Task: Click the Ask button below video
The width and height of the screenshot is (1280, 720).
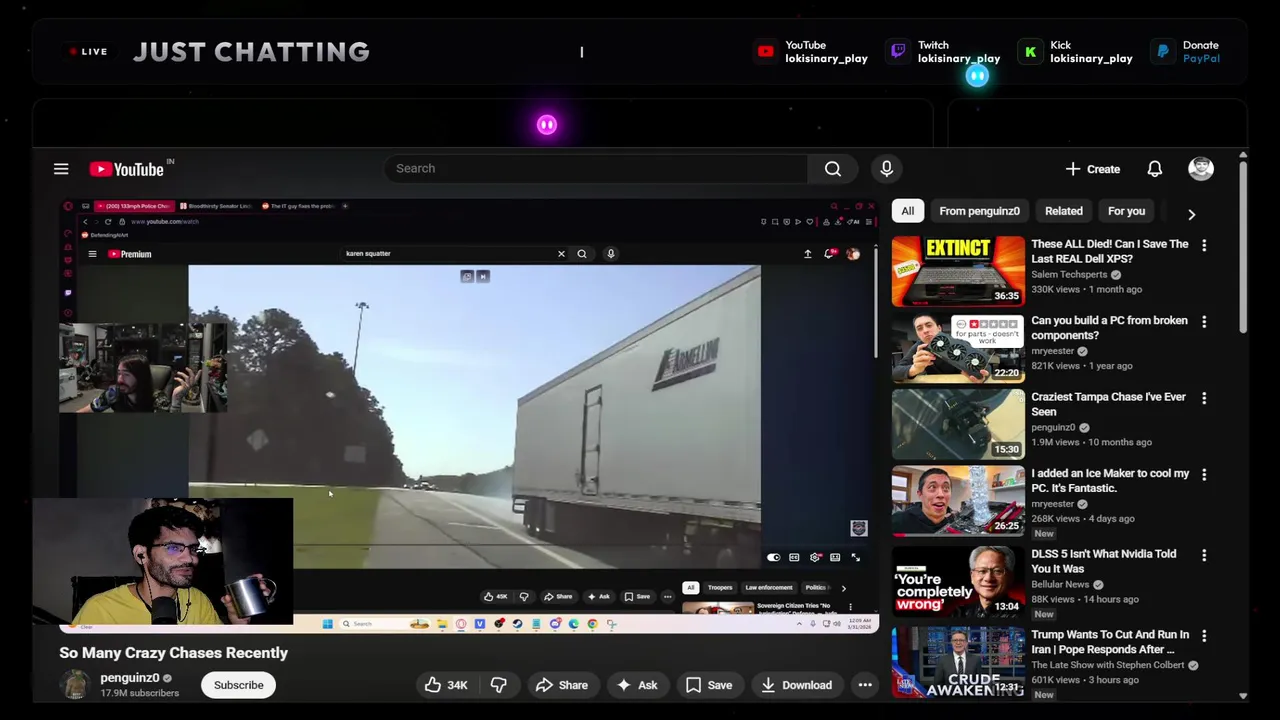Action: point(637,685)
